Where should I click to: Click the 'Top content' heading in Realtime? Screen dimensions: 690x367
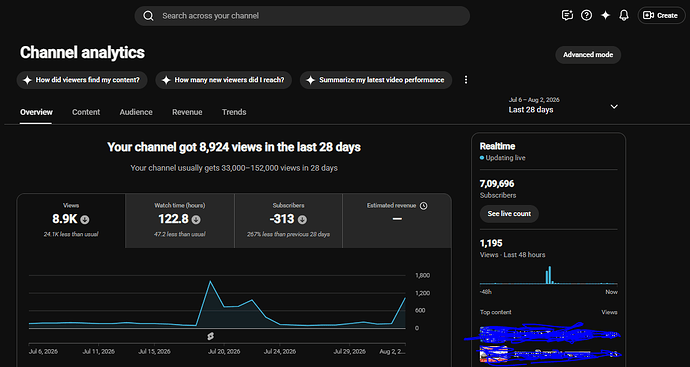pos(495,312)
